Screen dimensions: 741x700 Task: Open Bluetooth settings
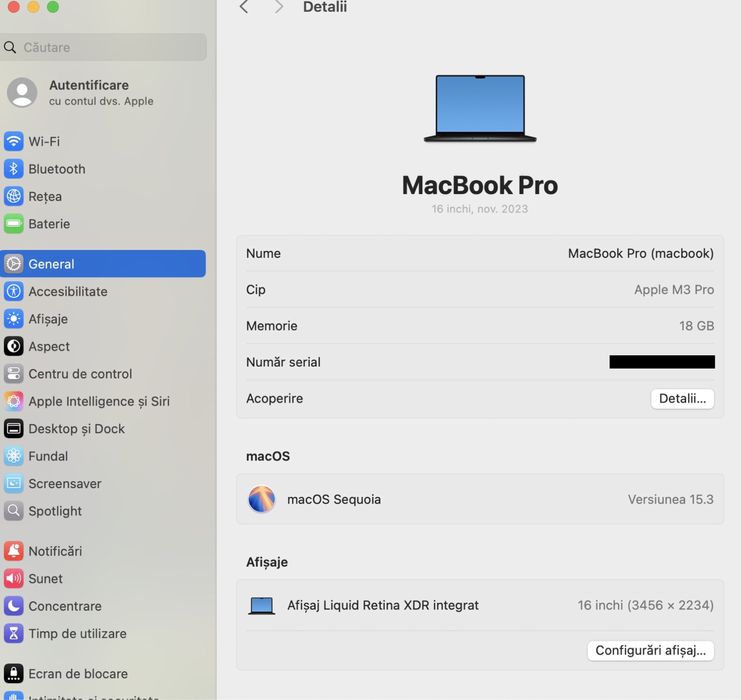pos(103,169)
